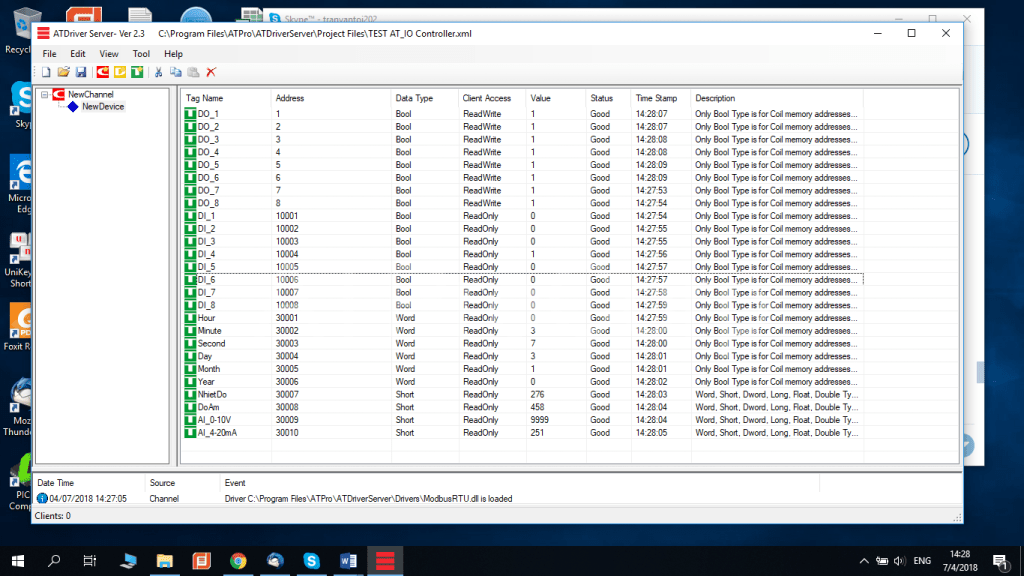Screen dimensions: 1024x576
Task: Select the DoAm tag name
Action: 208,408
